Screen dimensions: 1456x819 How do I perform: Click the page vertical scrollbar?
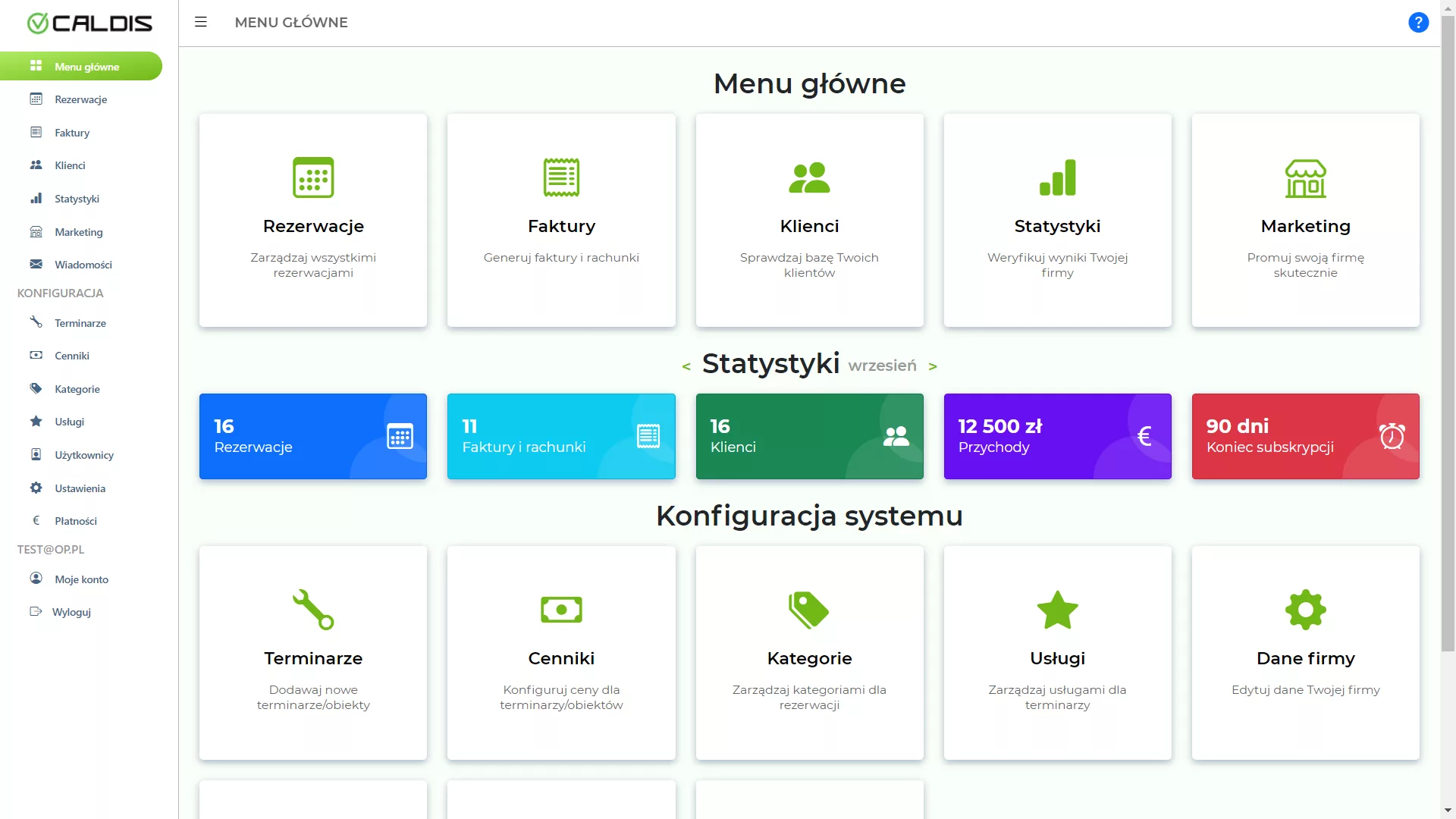pyautogui.click(x=1448, y=334)
